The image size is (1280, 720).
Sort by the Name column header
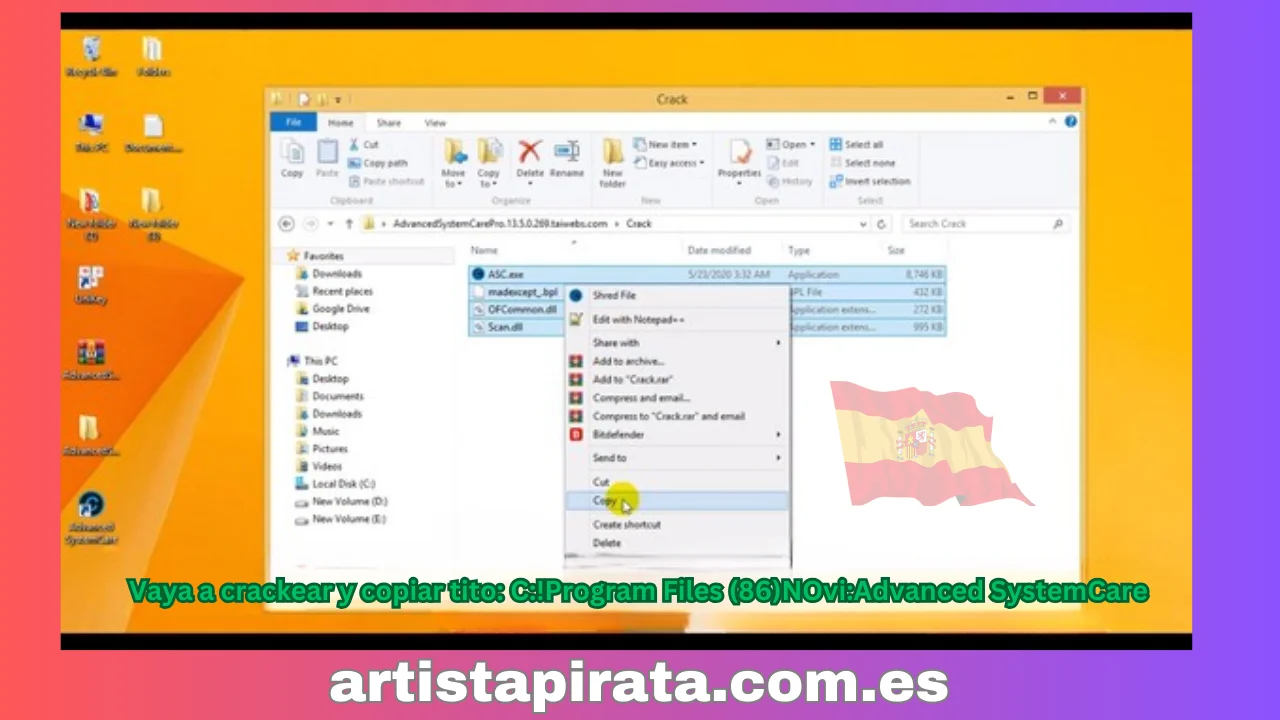point(484,250)
